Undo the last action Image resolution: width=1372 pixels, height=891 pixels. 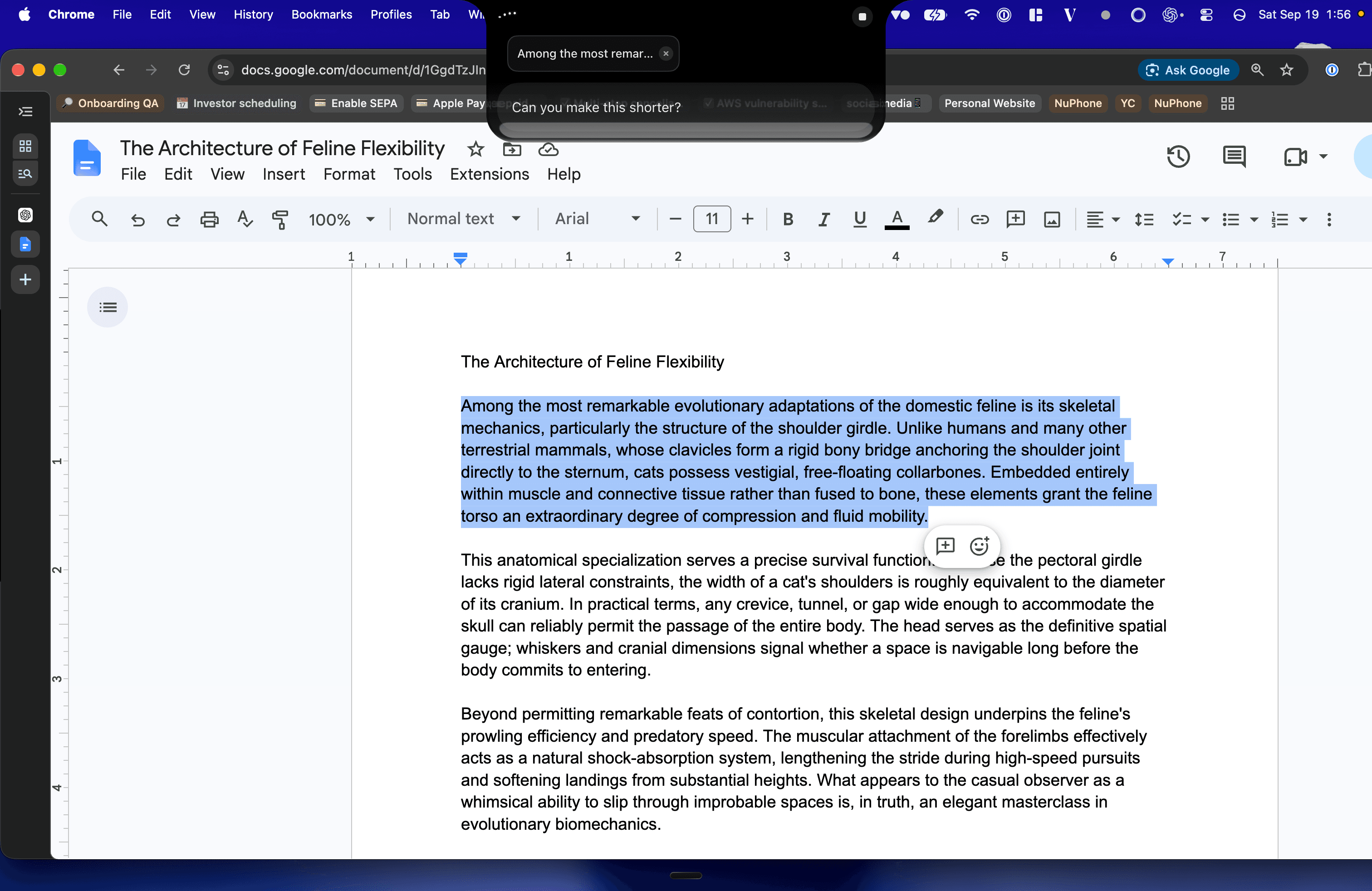pyautogui.click(x=137, y=219)
